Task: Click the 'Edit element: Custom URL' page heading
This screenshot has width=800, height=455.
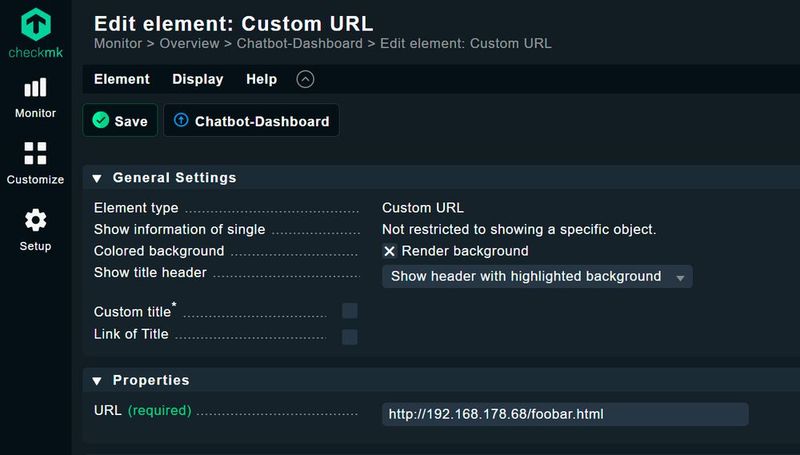Action: pyautogui.click(x=234, y=23)
